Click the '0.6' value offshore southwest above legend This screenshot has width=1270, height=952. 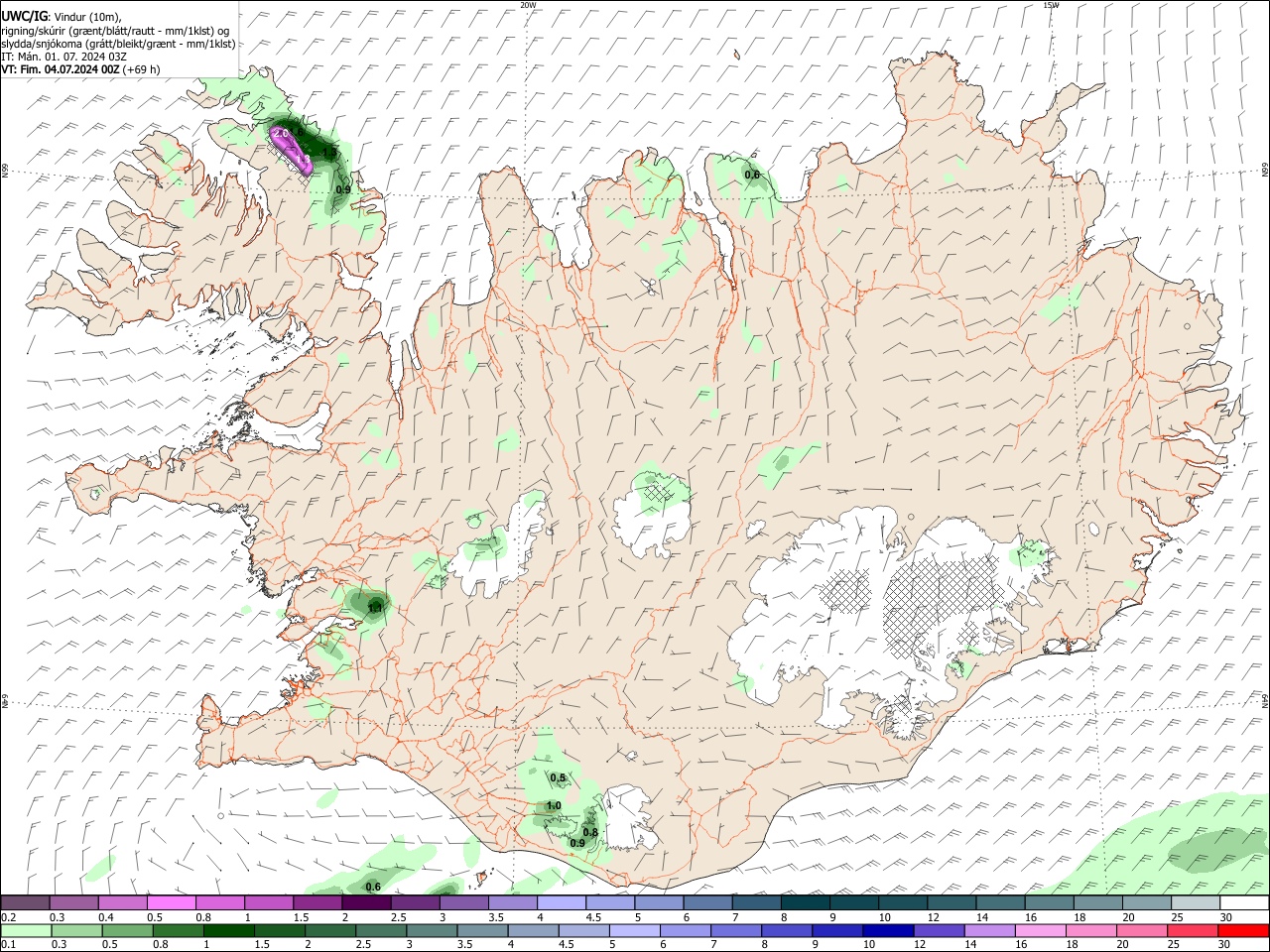pyautogui.click(x=373, y=887)
